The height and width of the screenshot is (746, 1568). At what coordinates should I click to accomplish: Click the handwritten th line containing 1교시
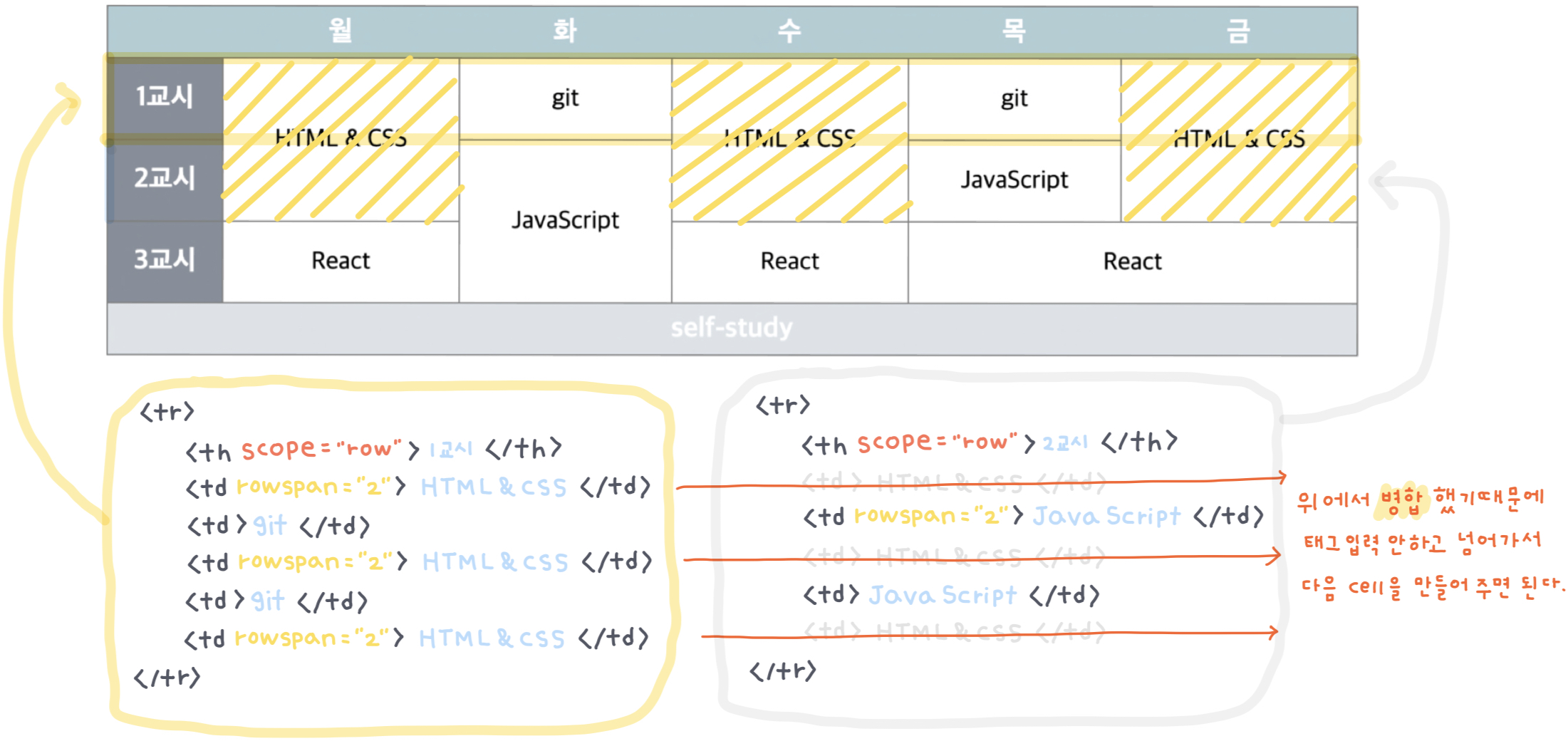click(373, 449)
